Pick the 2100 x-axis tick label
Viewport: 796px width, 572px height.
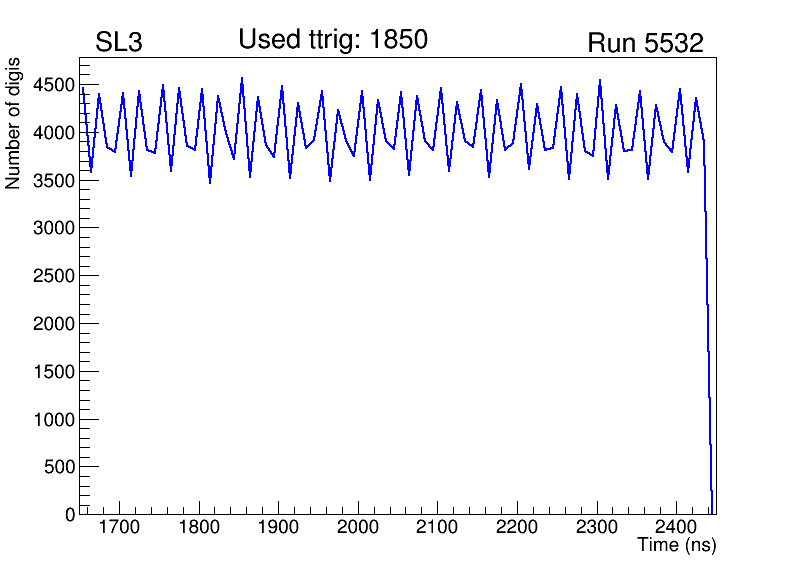pyautogui.click(x=438, y=527)
